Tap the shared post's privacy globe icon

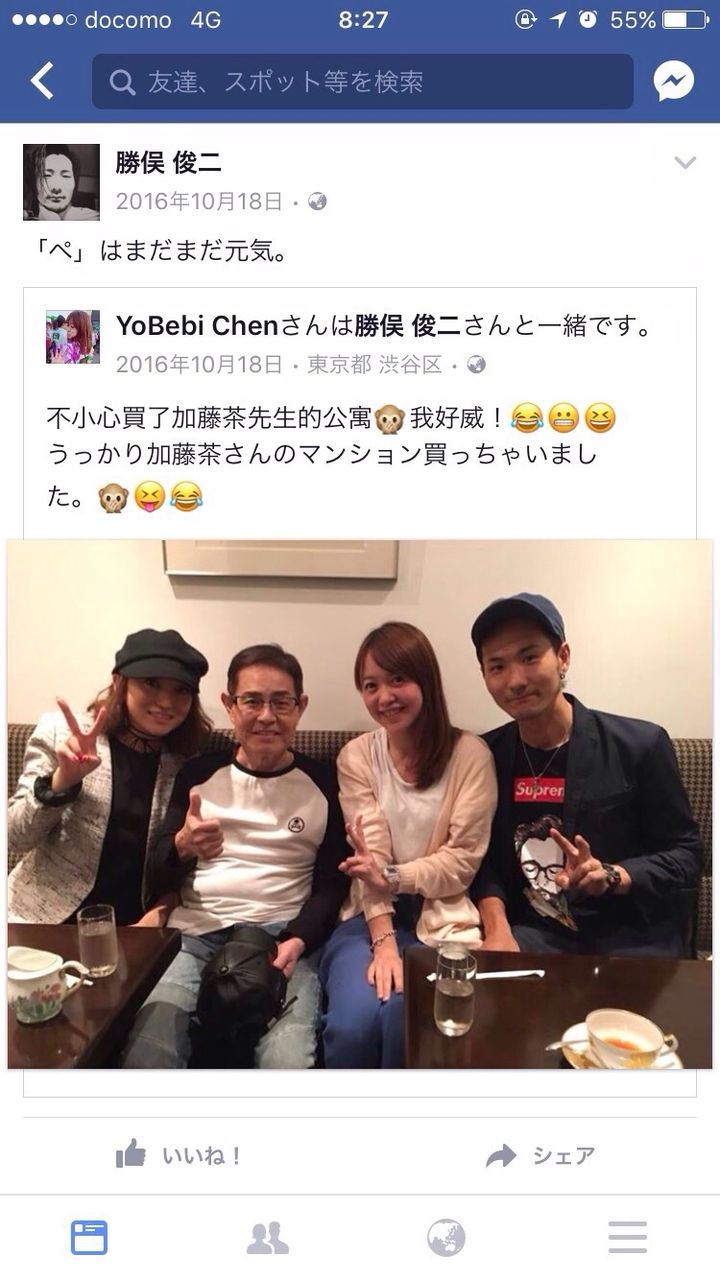pos(476,364)
